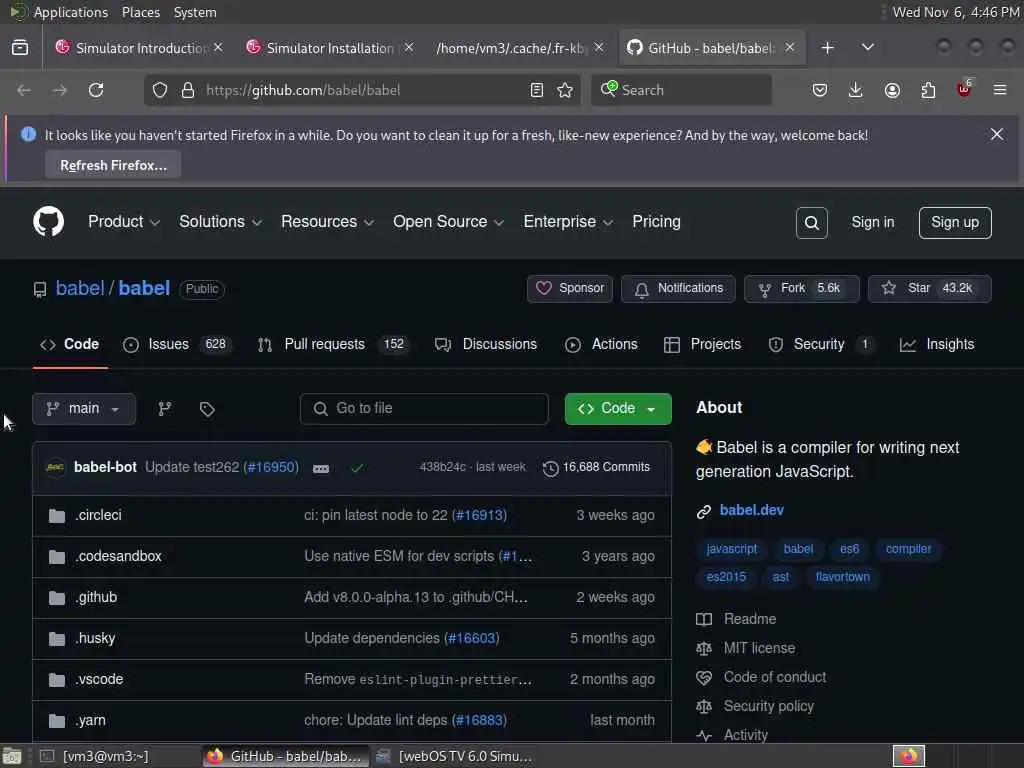Viewport: 1024px width, 768px height.
Task: Expand the Solutions menu
Action: tap(221, 222)
